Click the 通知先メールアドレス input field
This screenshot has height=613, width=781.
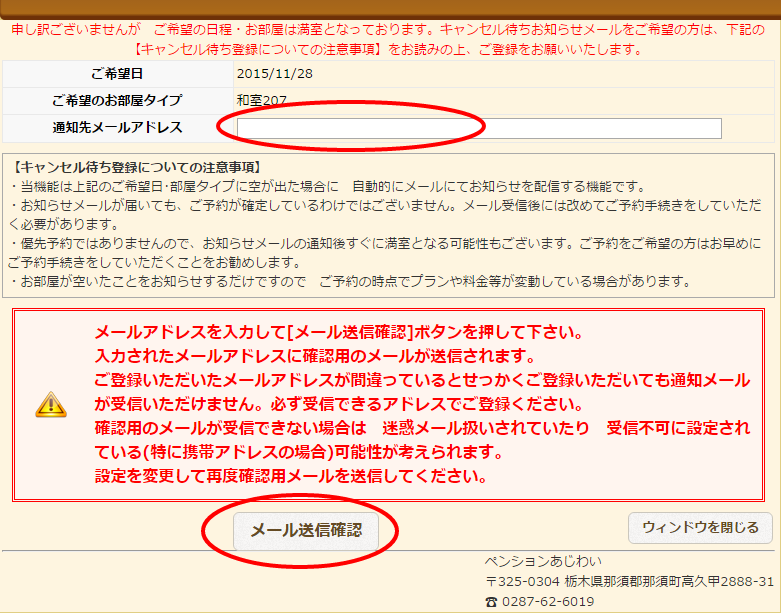[479, 128]
